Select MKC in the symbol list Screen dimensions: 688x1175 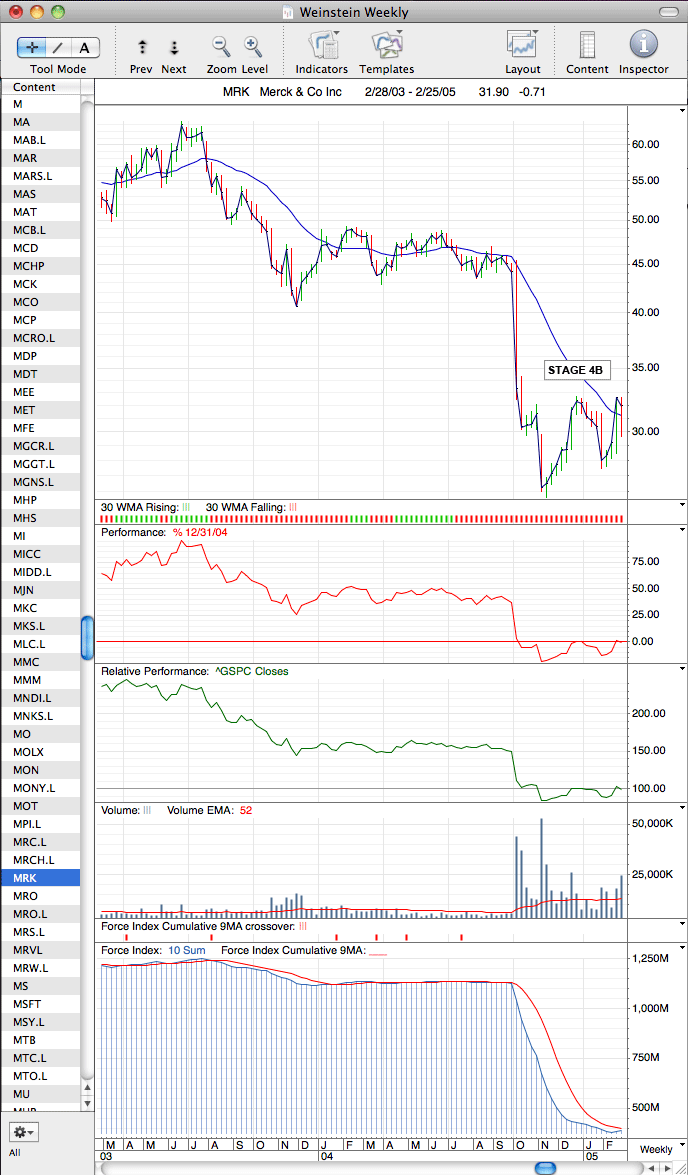coord(40,608)
